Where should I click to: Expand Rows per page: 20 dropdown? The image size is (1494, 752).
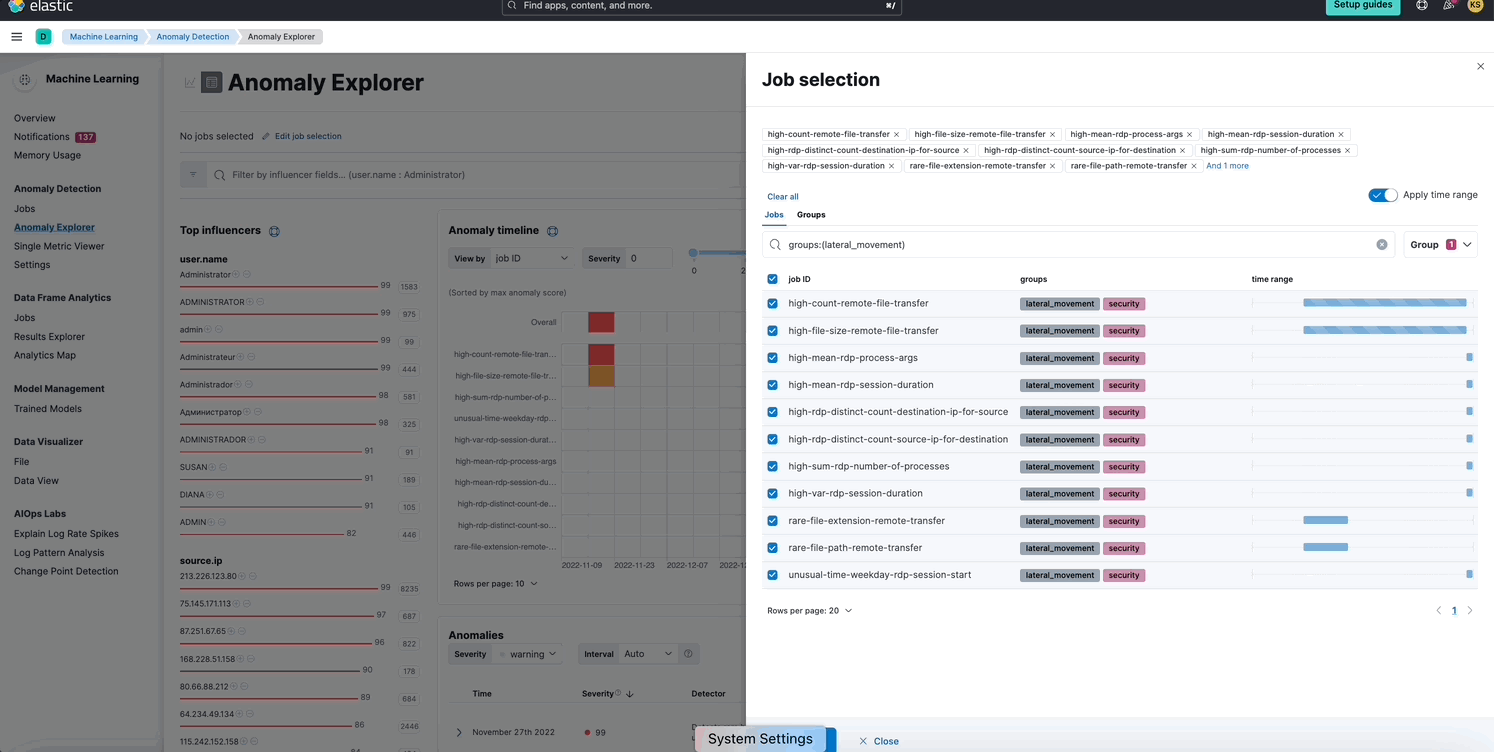[x=809, y=611]
